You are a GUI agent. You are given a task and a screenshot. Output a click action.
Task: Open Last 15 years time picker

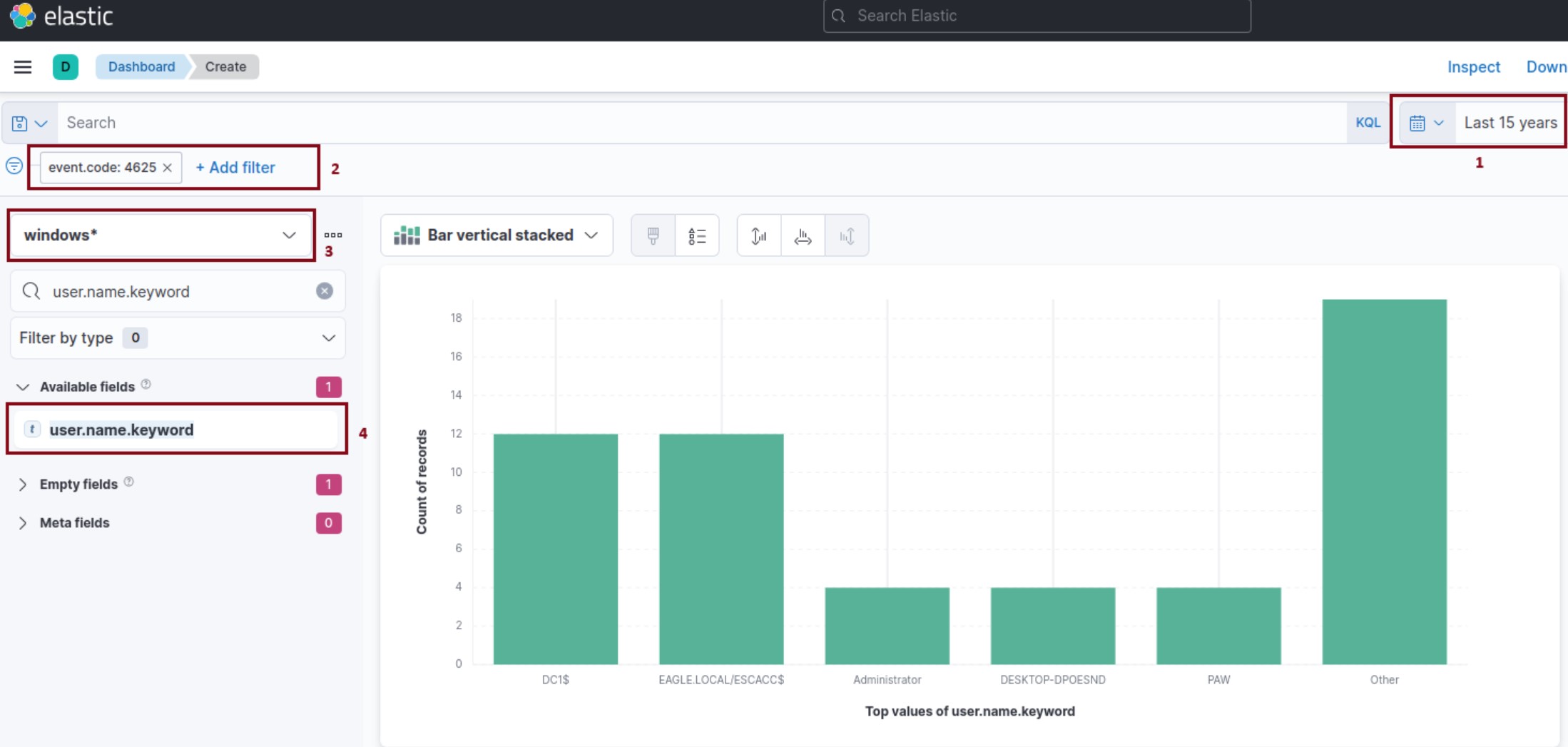pos(1510,123)
